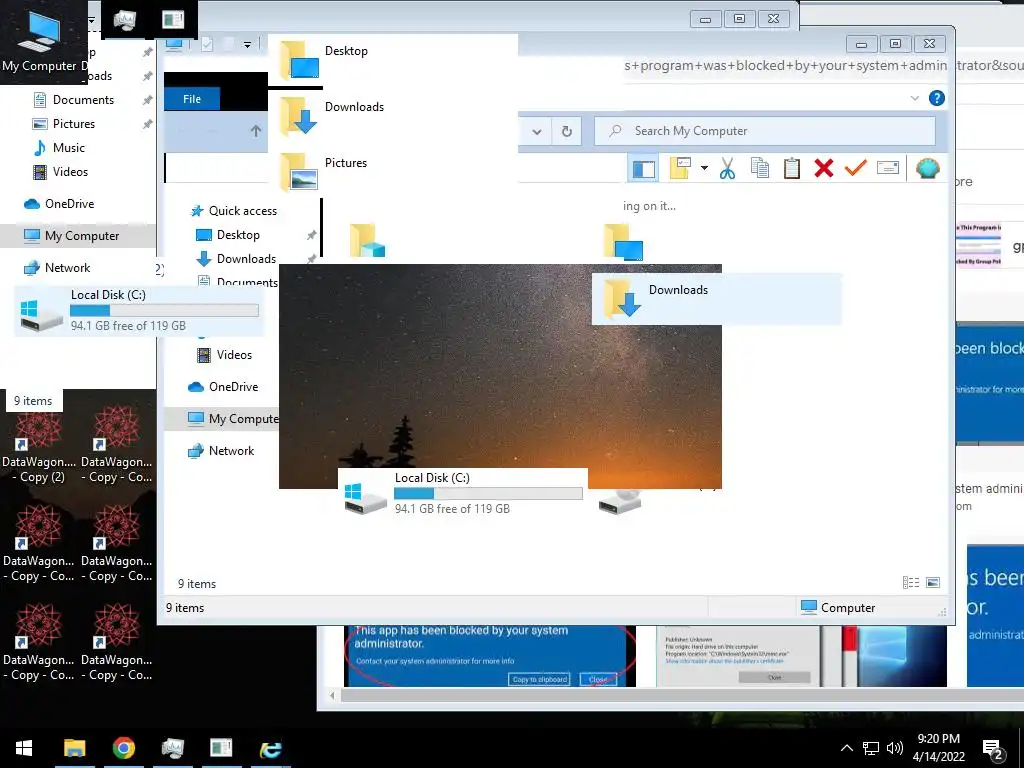The width and height of the screenshot is (1024, 768).
Task: Open the blue Help question mark
Action: (x=936, y=98)
